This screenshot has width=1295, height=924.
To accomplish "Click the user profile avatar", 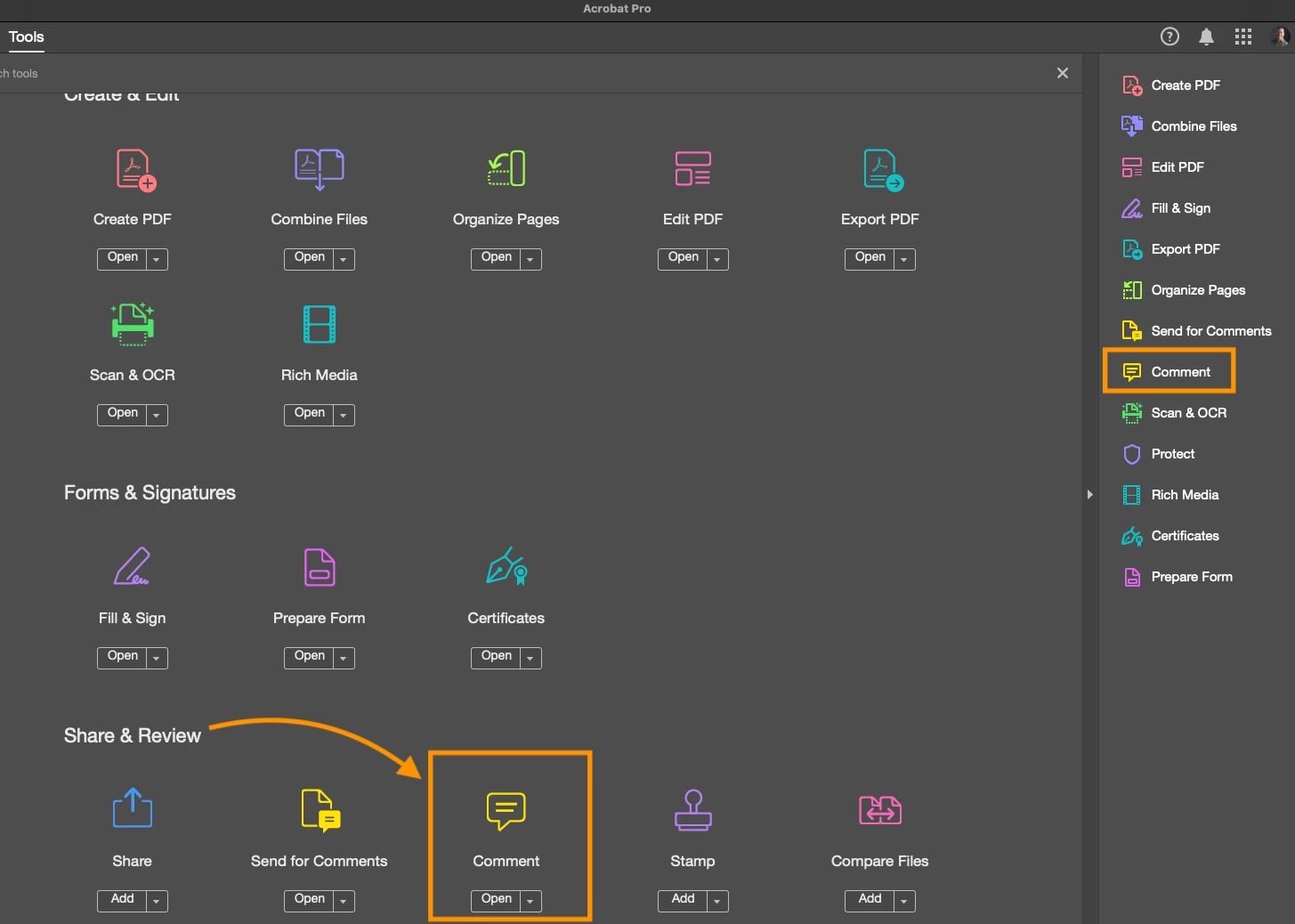I will (x=1281, y=36).
